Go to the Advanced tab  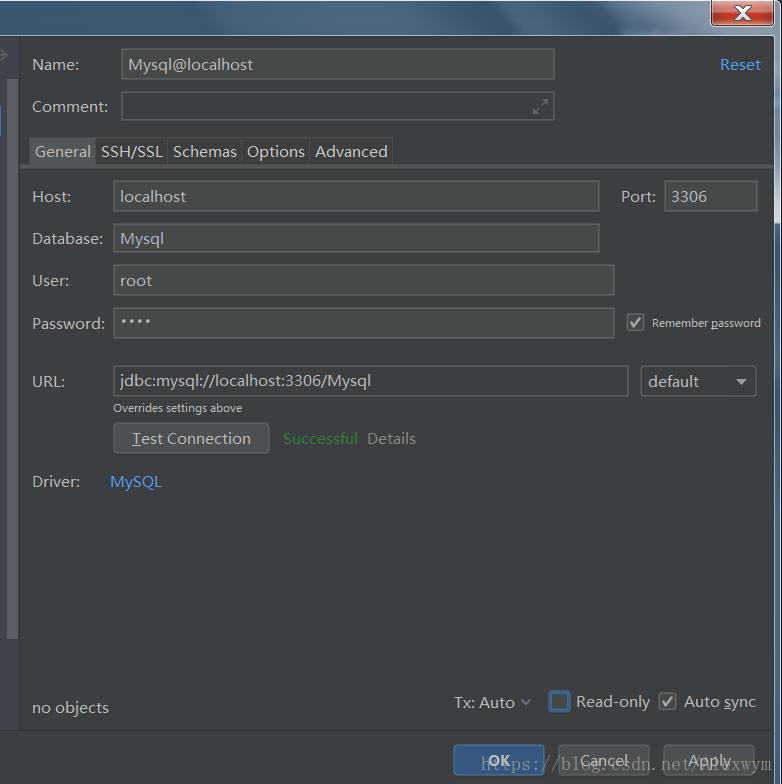tap(351, 152)
